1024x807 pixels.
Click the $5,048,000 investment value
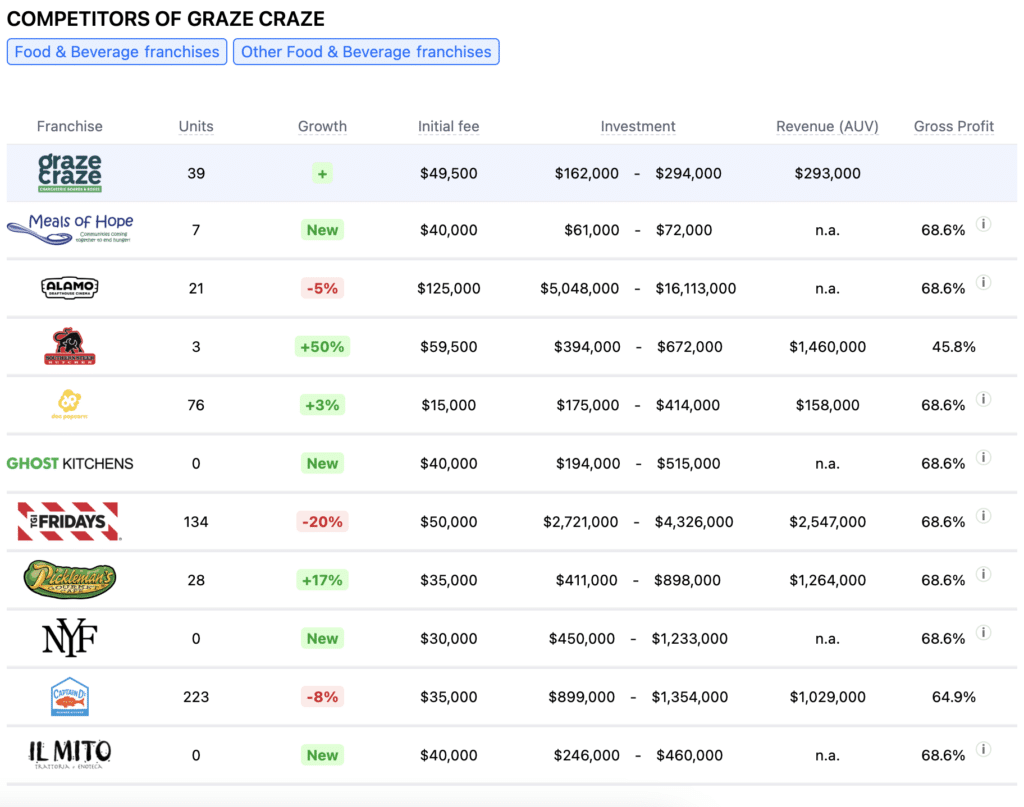[579, 288]
